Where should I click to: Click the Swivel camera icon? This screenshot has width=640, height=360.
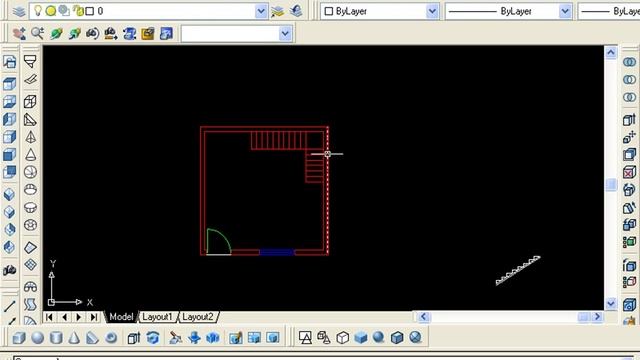pyautogui.click(x=93, y=33)
